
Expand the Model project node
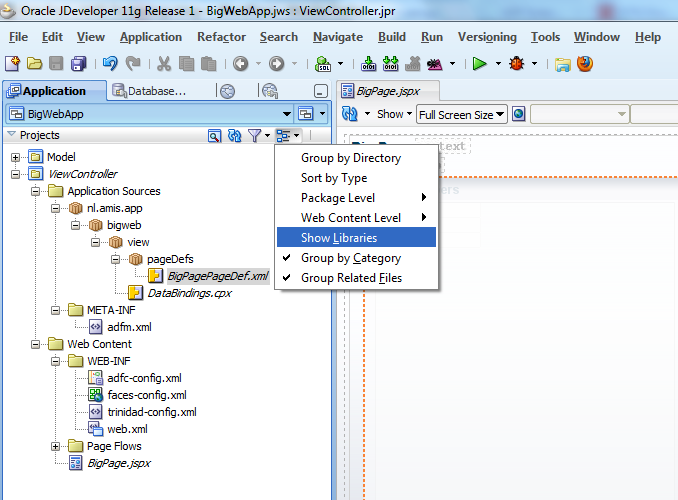(x=15, y=157)
